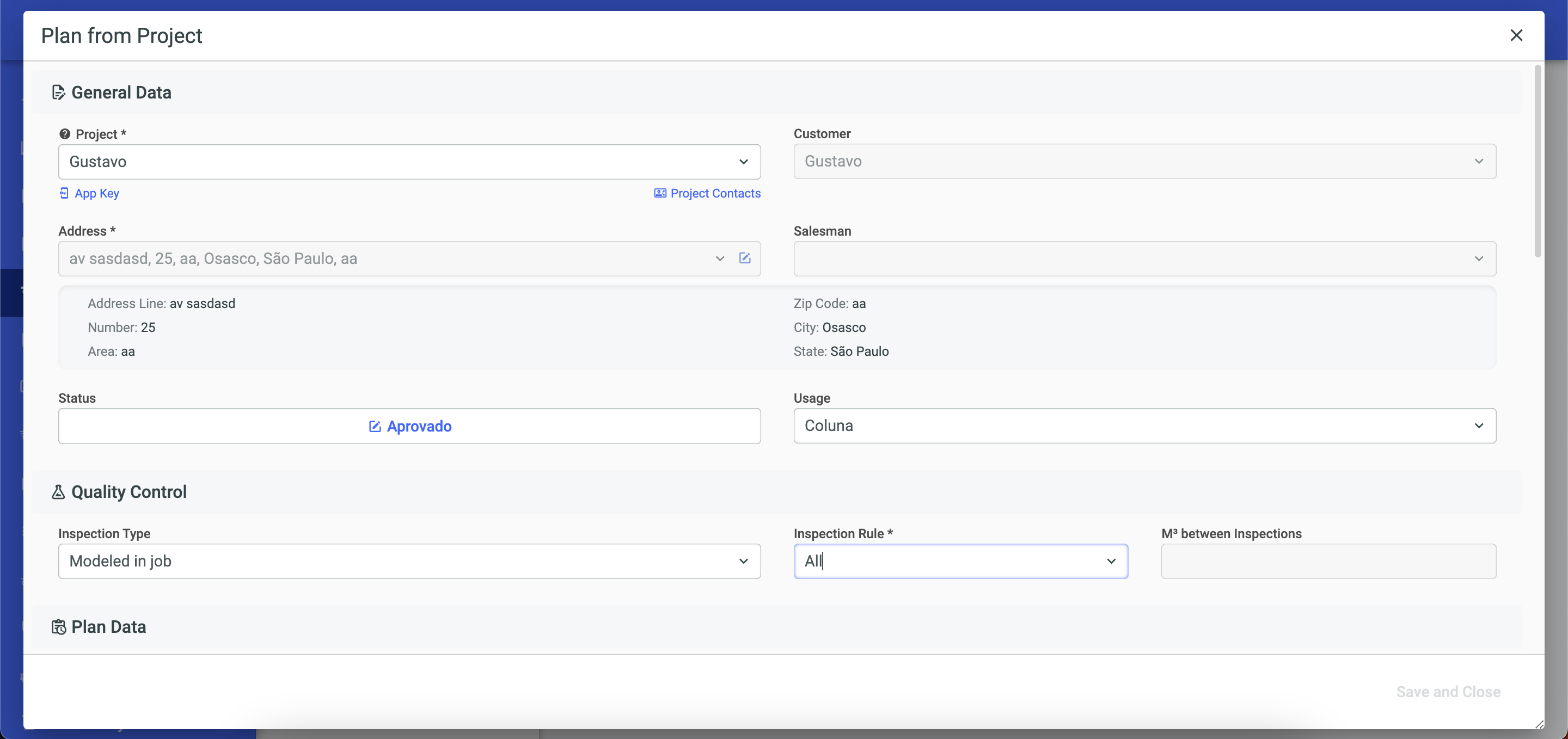
Task: Click the Project Contacts card icon
Action: (660, 193)
